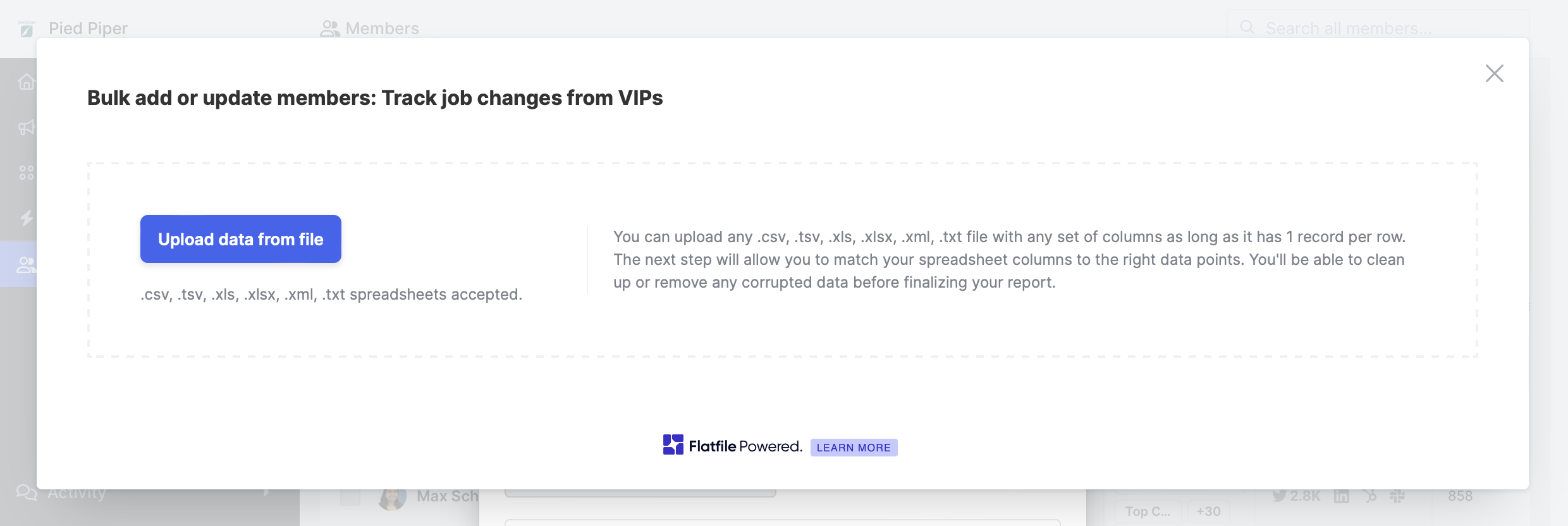Open Max Sch member avatar thumbnail

coord(392,498)
